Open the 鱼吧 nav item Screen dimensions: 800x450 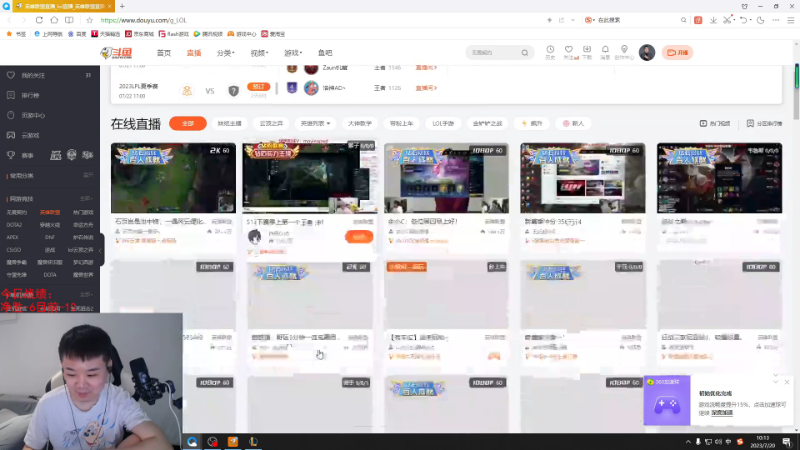pyautogui.click(x=325, y=53)
